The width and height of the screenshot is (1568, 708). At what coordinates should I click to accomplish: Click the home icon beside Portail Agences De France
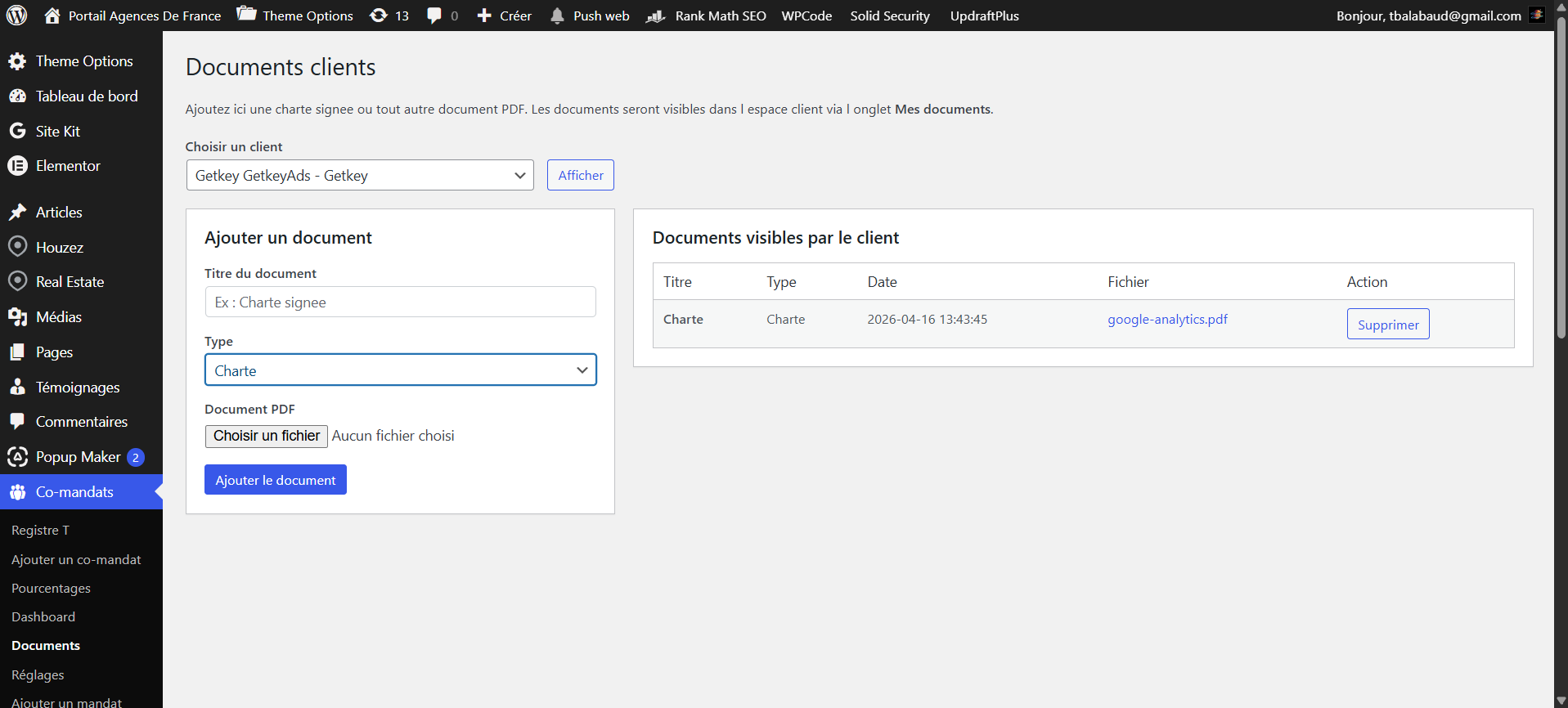point(52,16)
